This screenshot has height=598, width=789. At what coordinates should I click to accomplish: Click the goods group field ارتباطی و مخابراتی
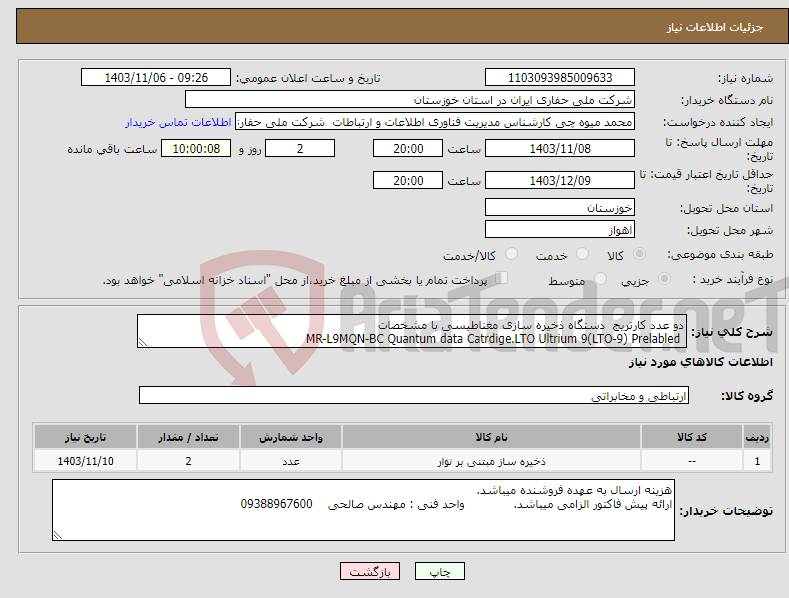[414, 395]
